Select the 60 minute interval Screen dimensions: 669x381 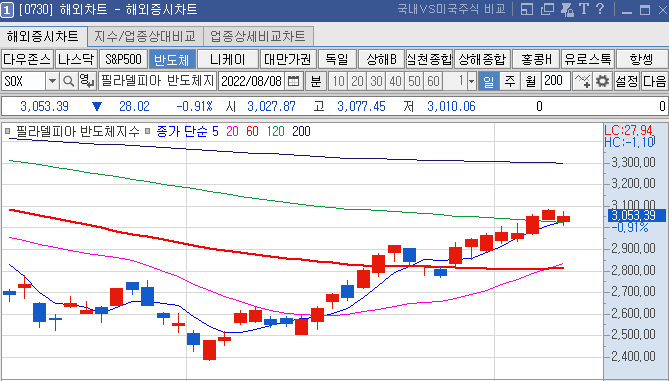[x=433, y=81]
